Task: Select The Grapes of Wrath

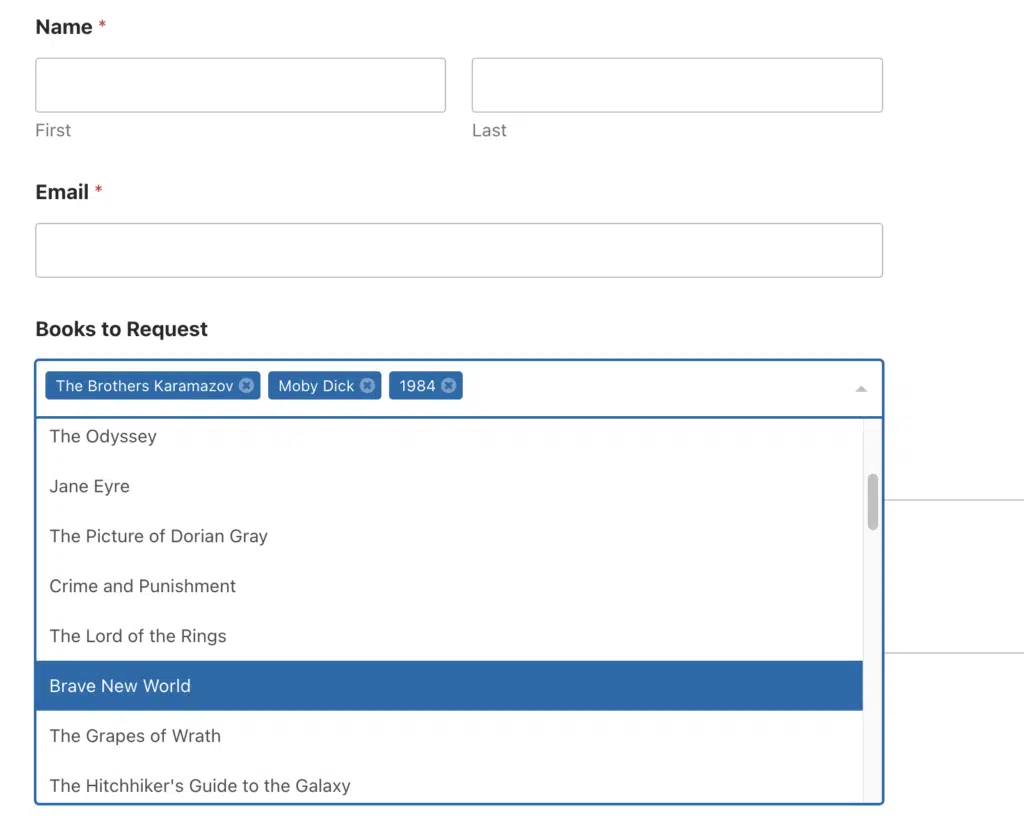Action: pos(449,736)
